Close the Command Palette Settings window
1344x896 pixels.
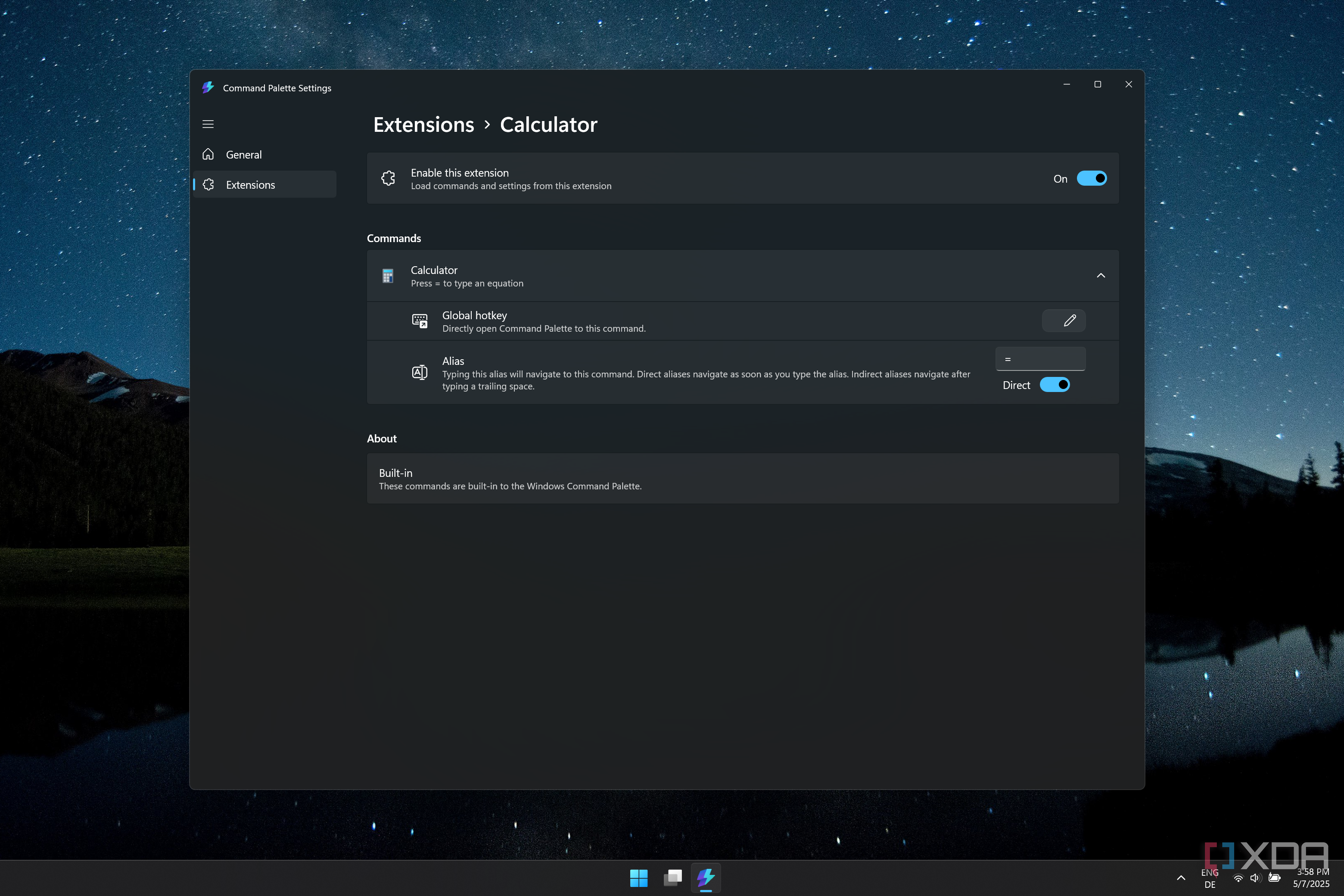(x=1128, y=84)
